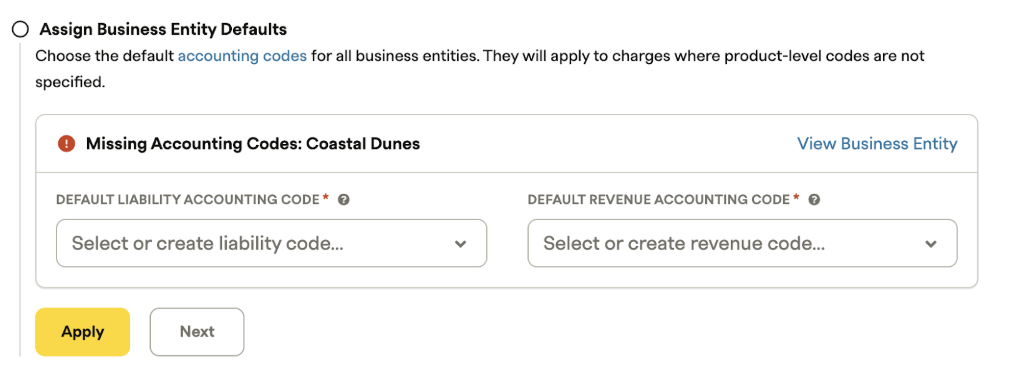Click the red missing codes error icon

tap(66, 144)
